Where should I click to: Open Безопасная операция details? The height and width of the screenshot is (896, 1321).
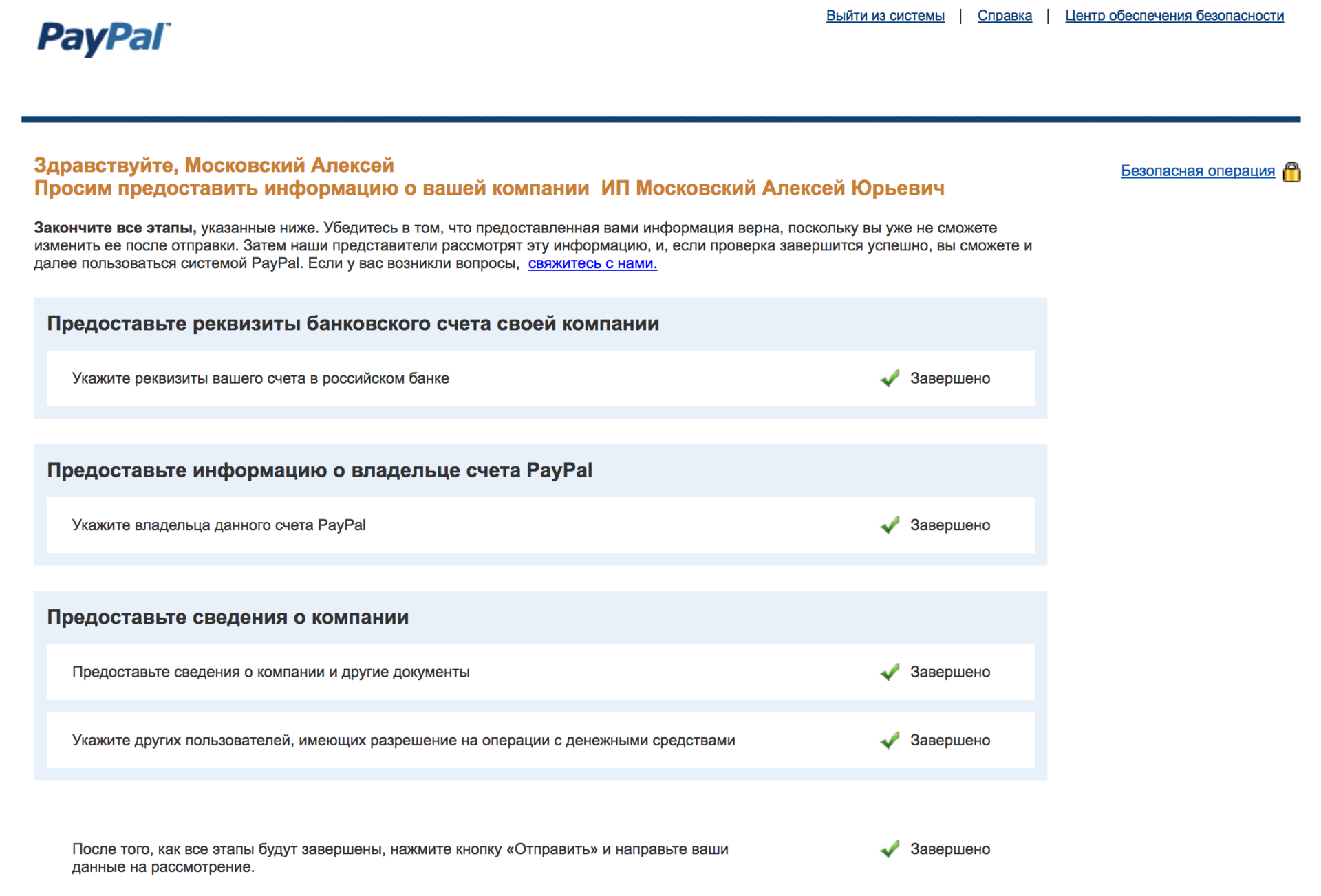click(x=1197, y=171)
